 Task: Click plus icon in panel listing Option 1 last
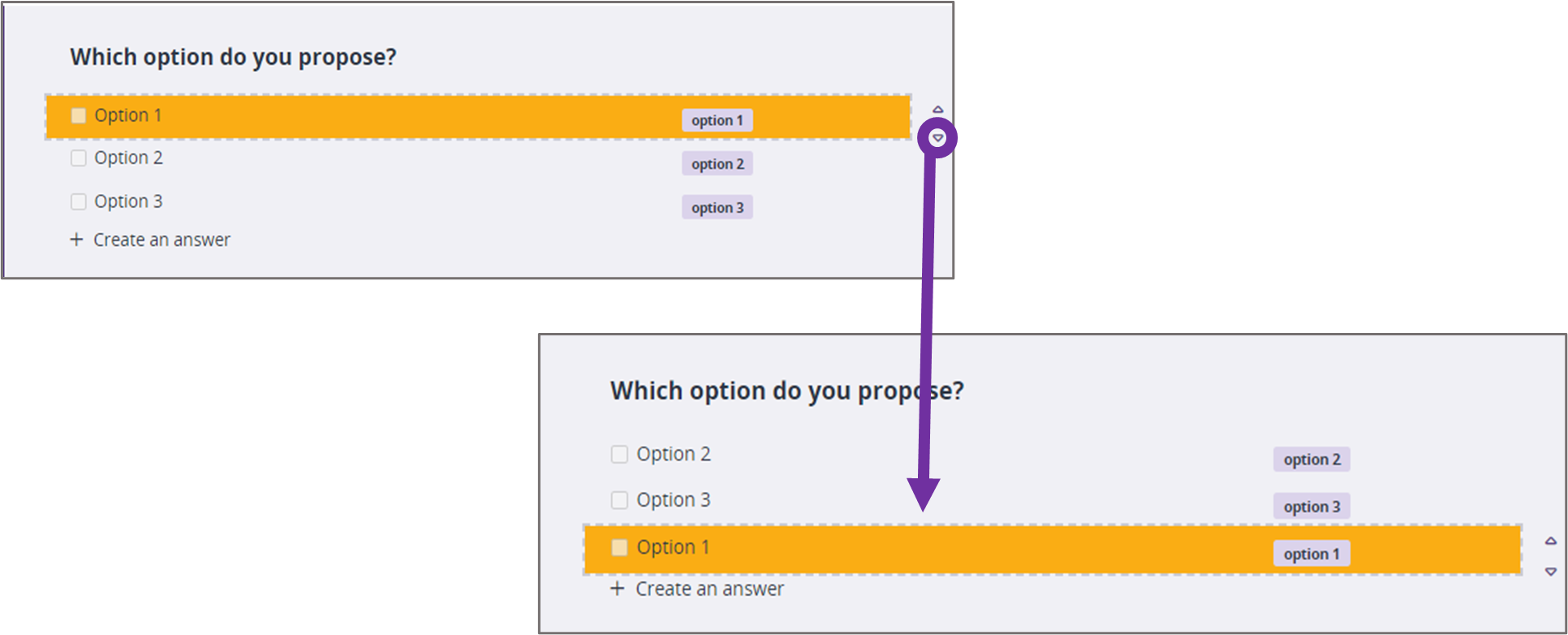coord(618,589)
